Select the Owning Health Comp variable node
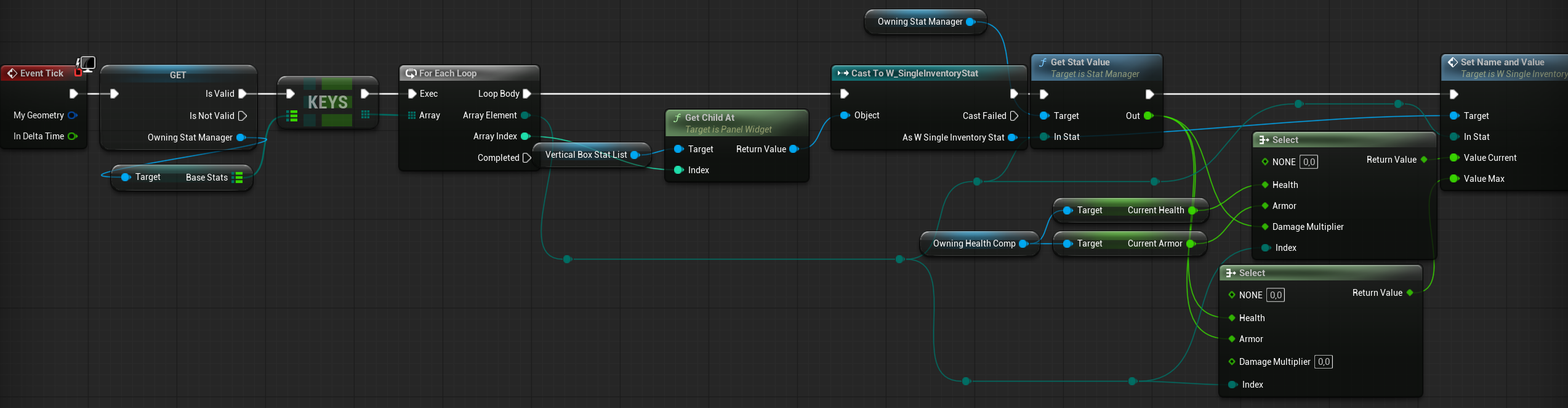The height and width of the screenshot is (408, 1568). pos(973,243)
